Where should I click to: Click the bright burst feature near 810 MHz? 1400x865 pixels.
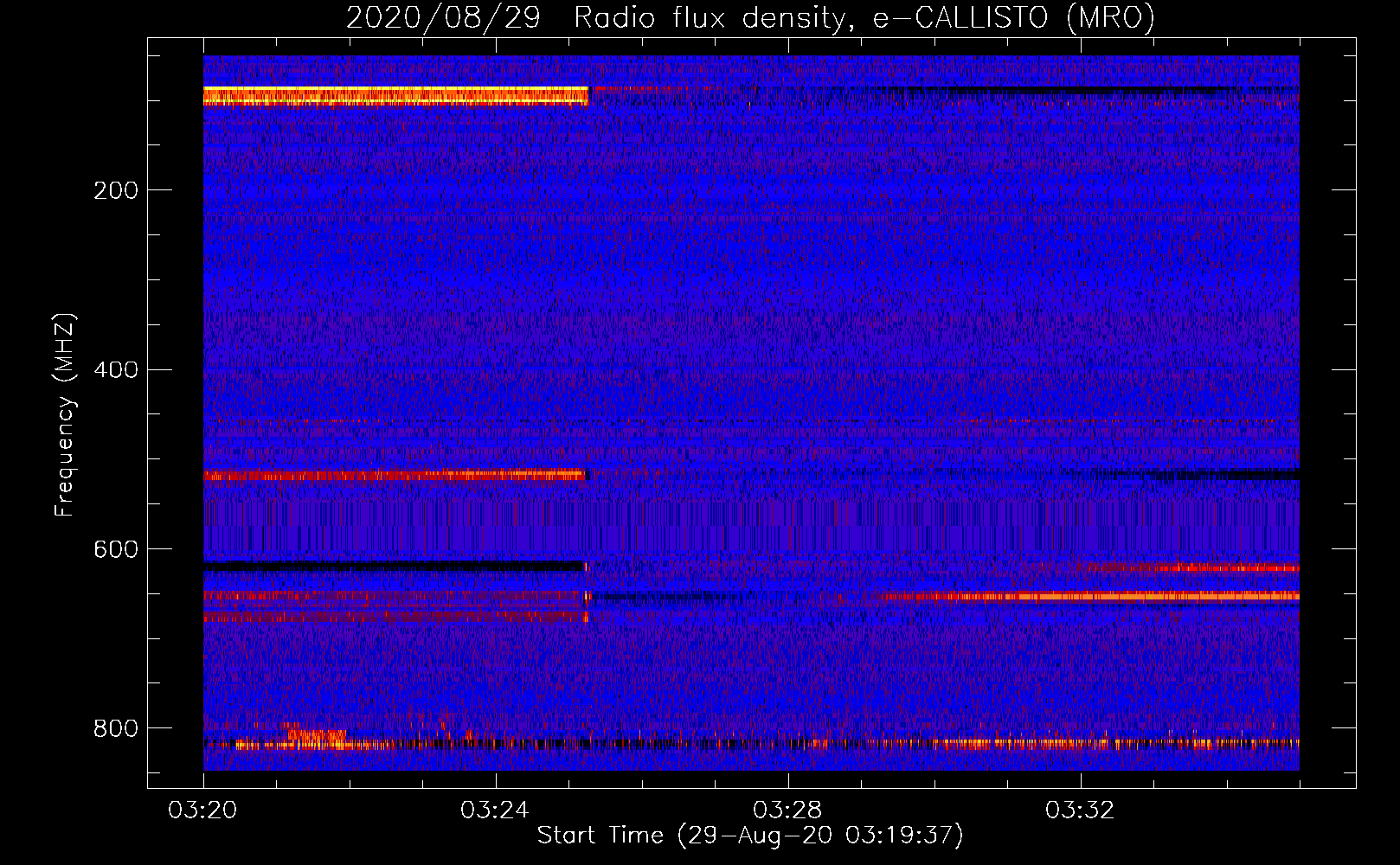[x=316, y=737]
